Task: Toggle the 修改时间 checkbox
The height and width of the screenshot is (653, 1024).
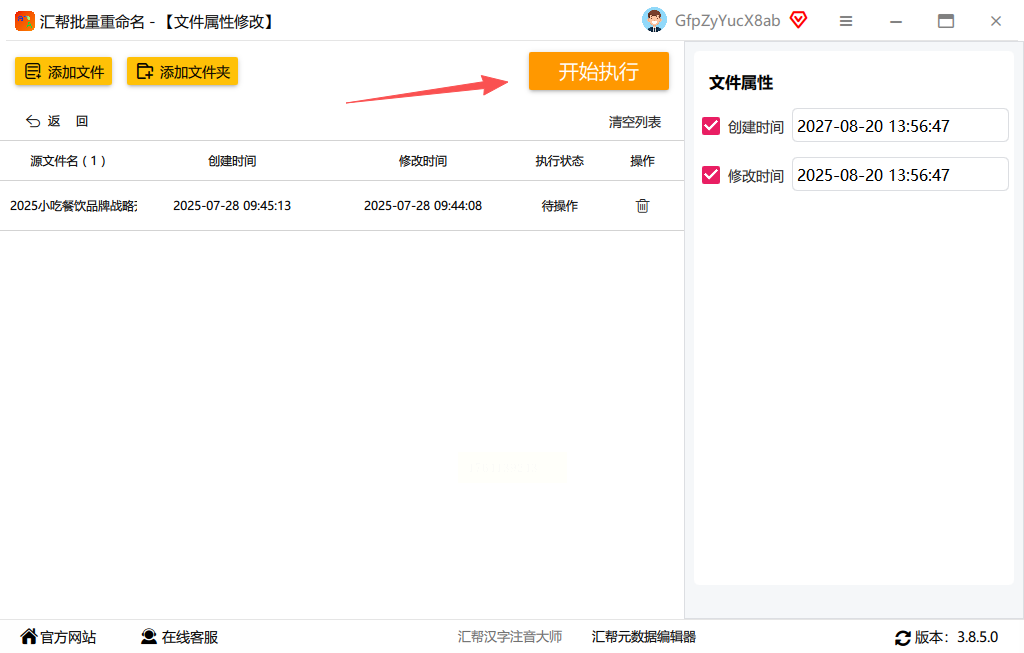Action: tap(711, 175)
